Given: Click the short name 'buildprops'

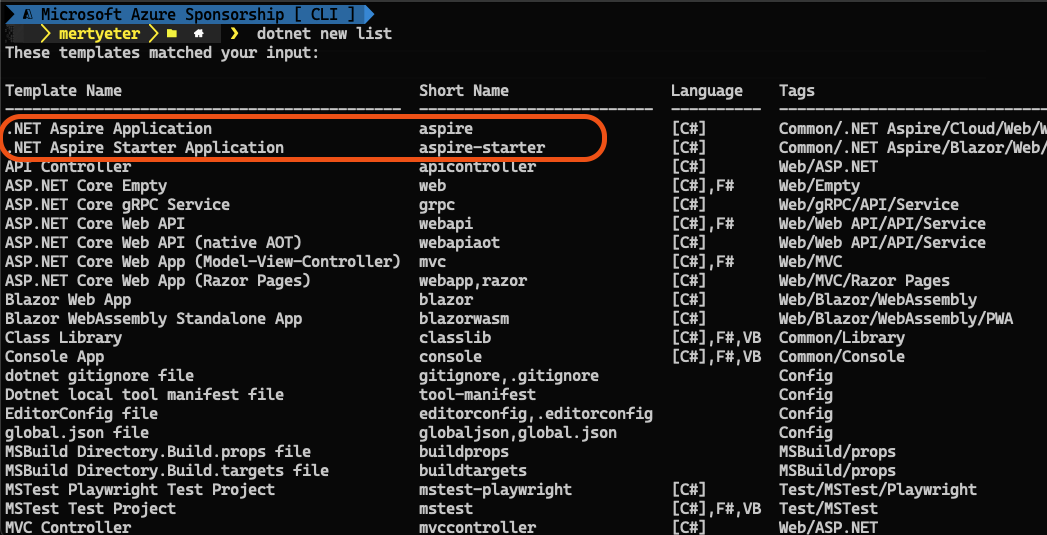Looking at the screenshot, I should pos(464,452).
